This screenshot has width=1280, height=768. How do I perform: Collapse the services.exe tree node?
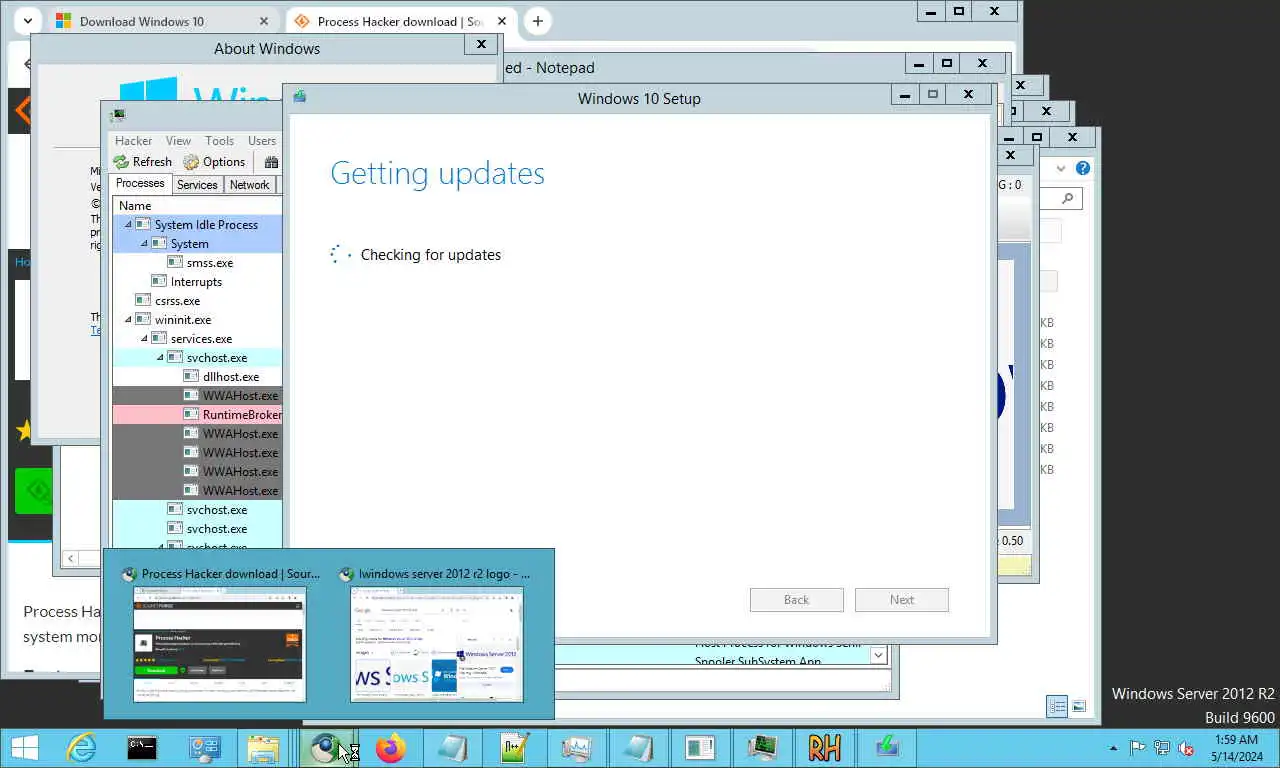[x=144, y=339]
